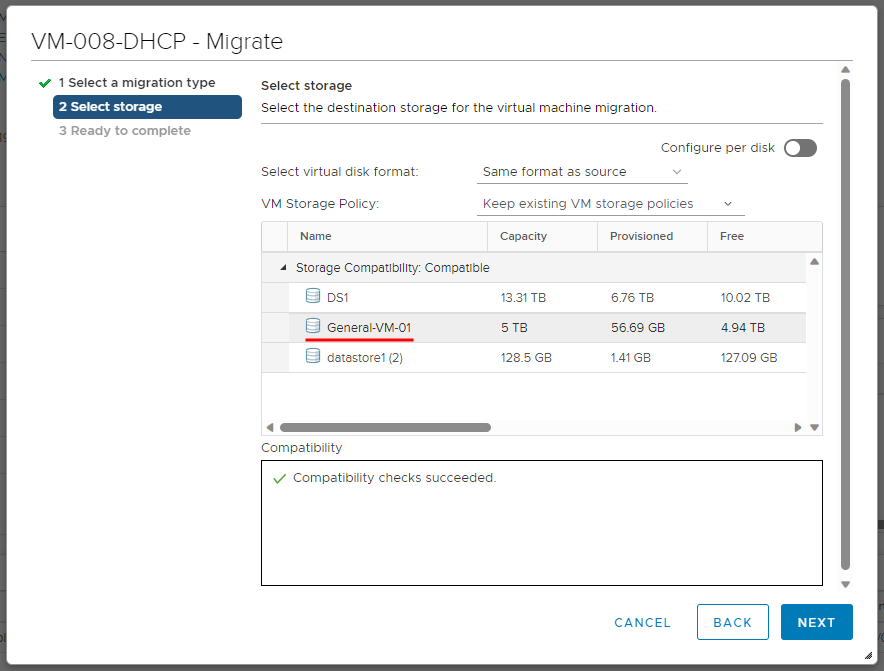Click the datastore table's scroll down arrow
This screenshot has width=884, height=671.
(814, 427)
